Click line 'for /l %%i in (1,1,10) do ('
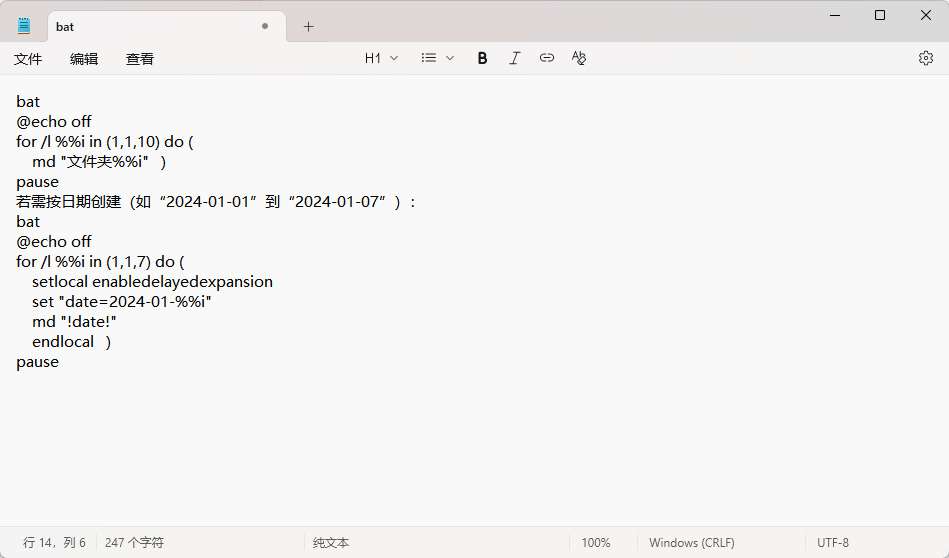 [x=105, y=142]
